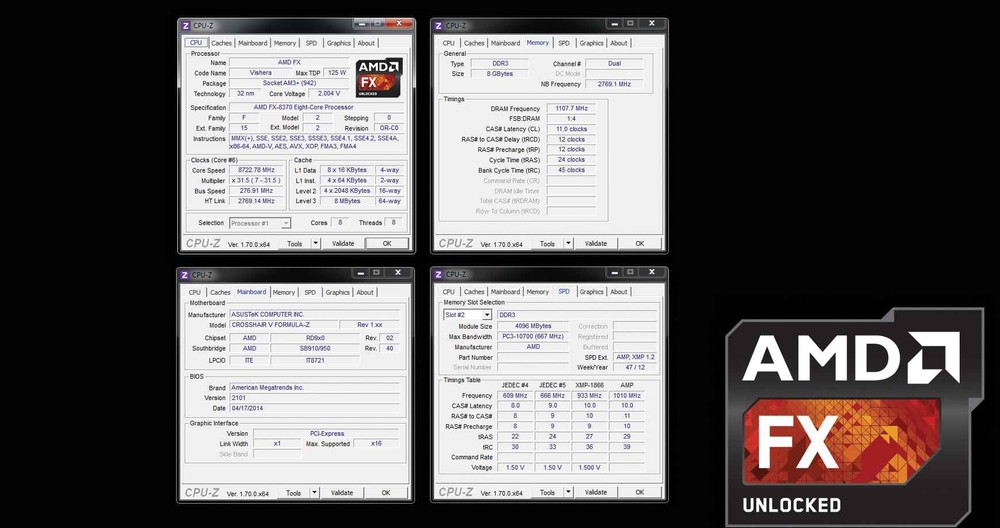Open the Processor #1 selection dropdown
1000x528 pixels.
286,223
